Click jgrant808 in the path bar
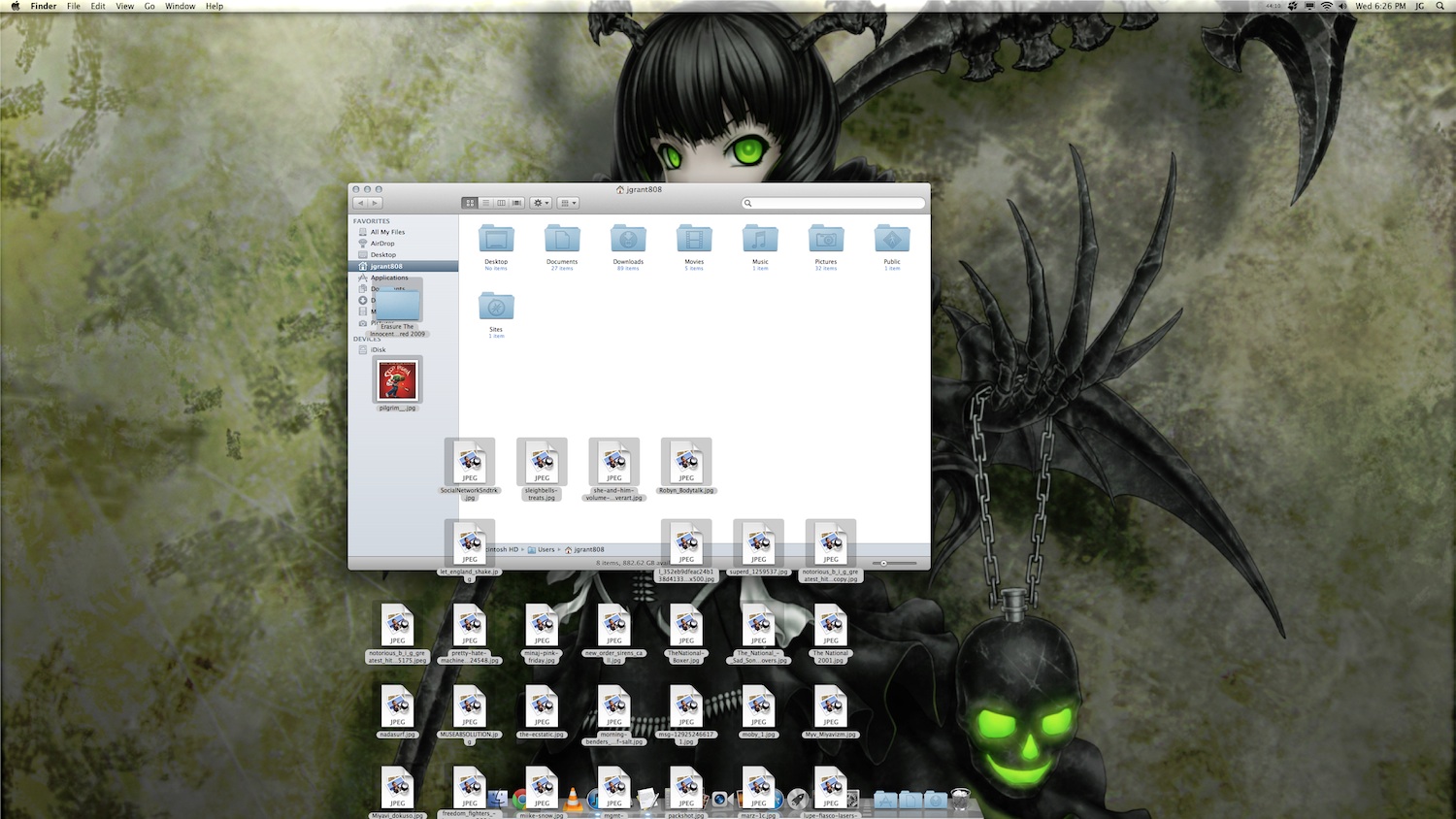This screenshot has width=1456, height=819. coord(584,549)
